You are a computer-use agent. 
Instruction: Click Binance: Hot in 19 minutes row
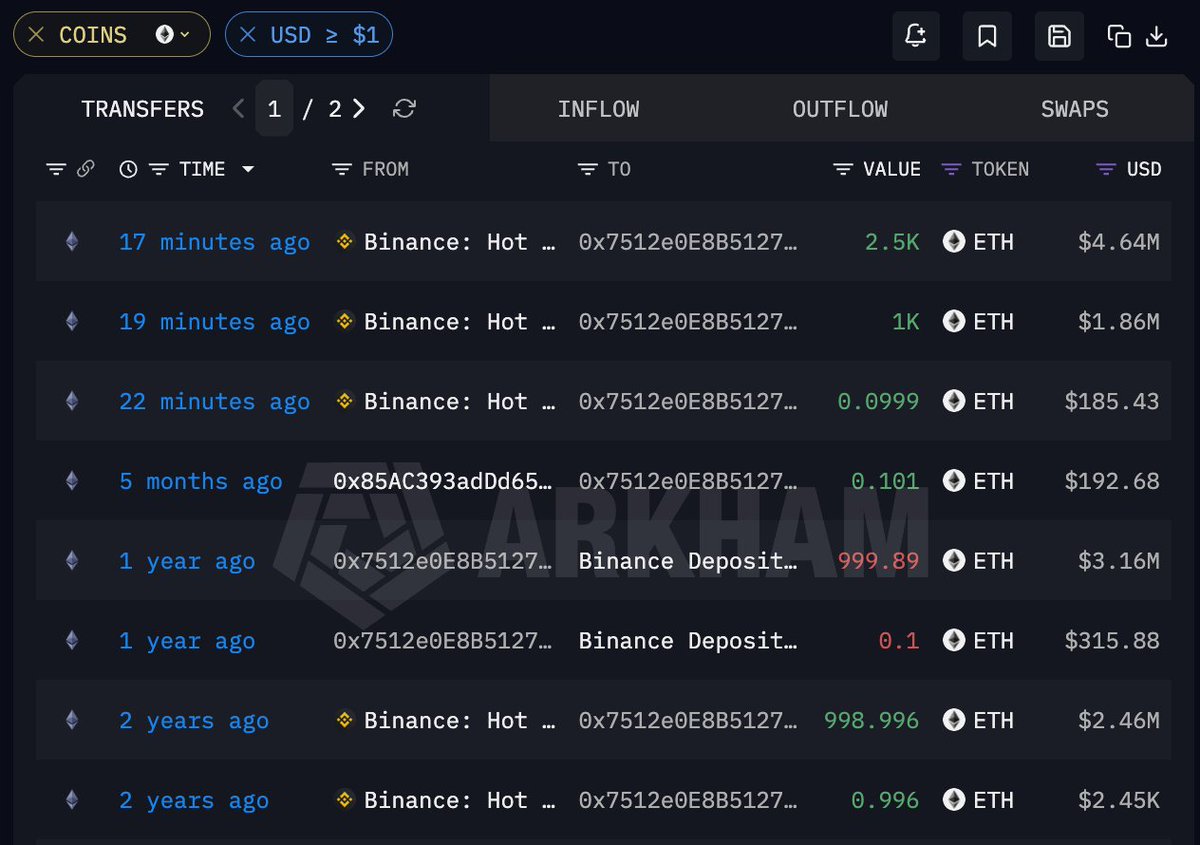coord(459,322)
